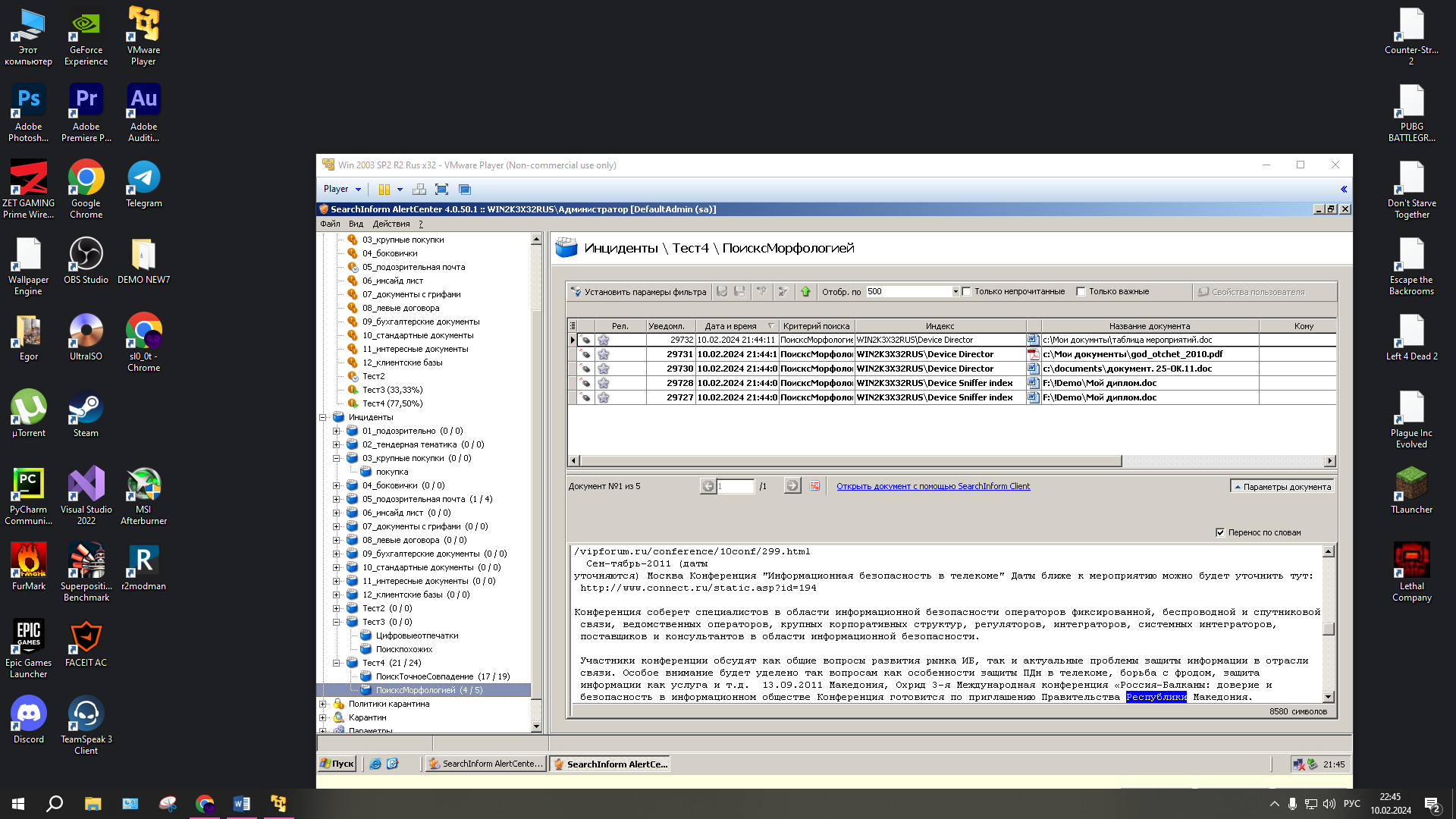Image resolution: width=1456 pixels, height=819 pixels.
Task: Click Параметры документа button
Action: (x=1282, y=487)
